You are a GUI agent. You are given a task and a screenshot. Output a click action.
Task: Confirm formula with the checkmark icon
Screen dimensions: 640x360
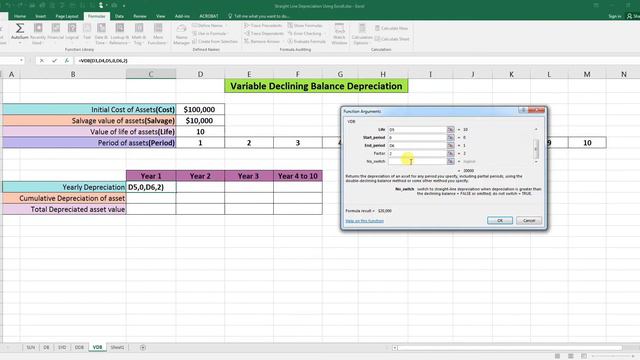point(54,60)
